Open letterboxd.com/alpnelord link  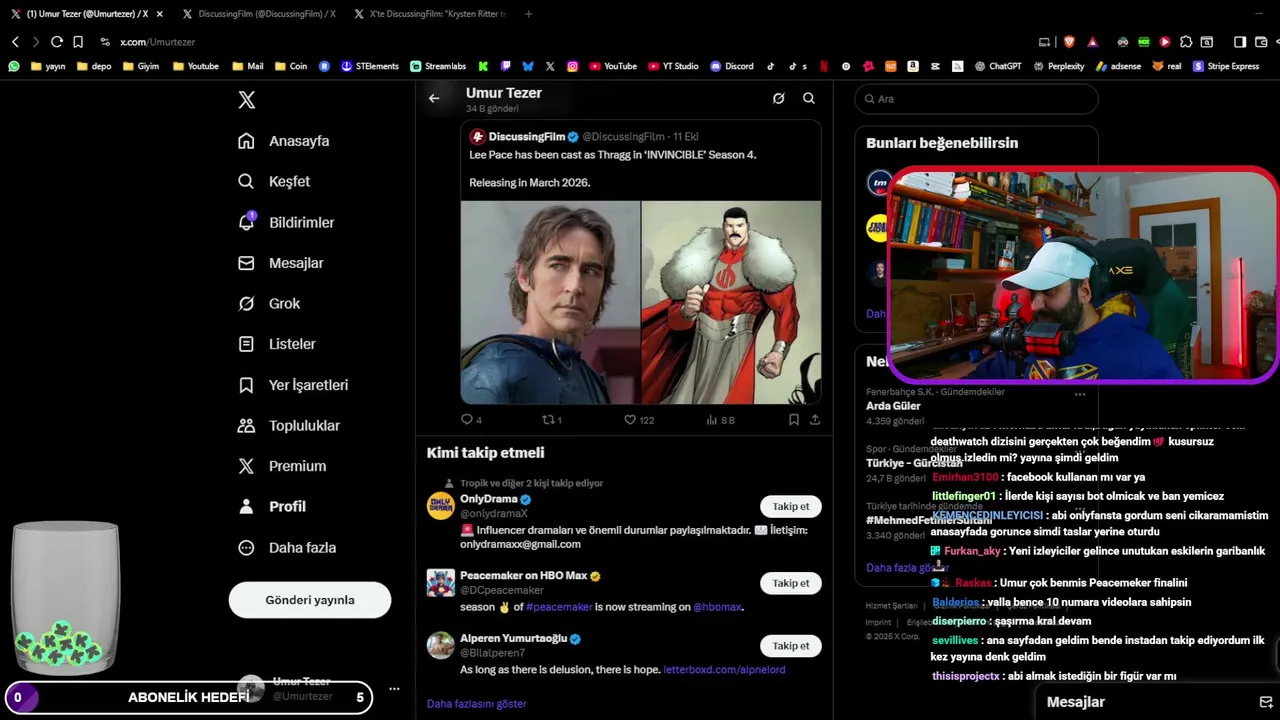(724, 670)
